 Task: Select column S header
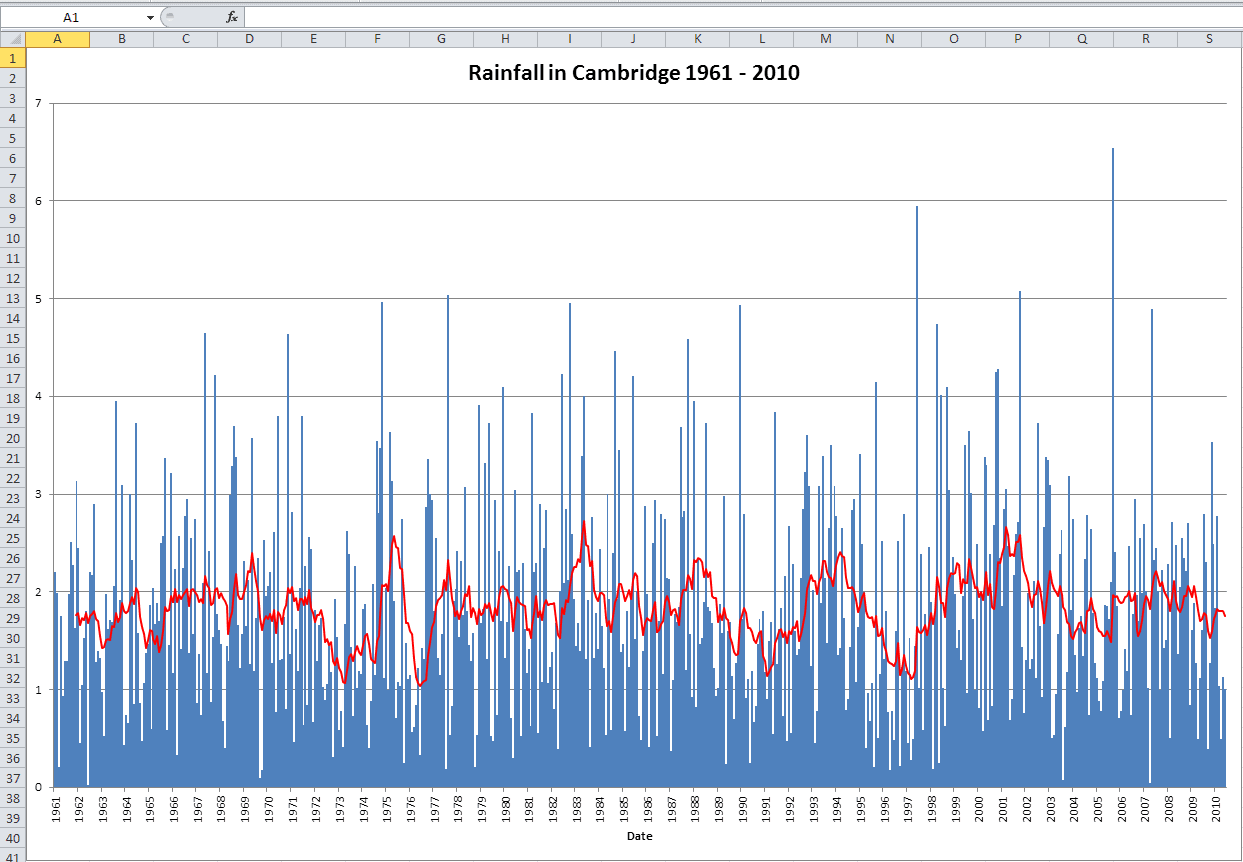[x=1209, y=39]
